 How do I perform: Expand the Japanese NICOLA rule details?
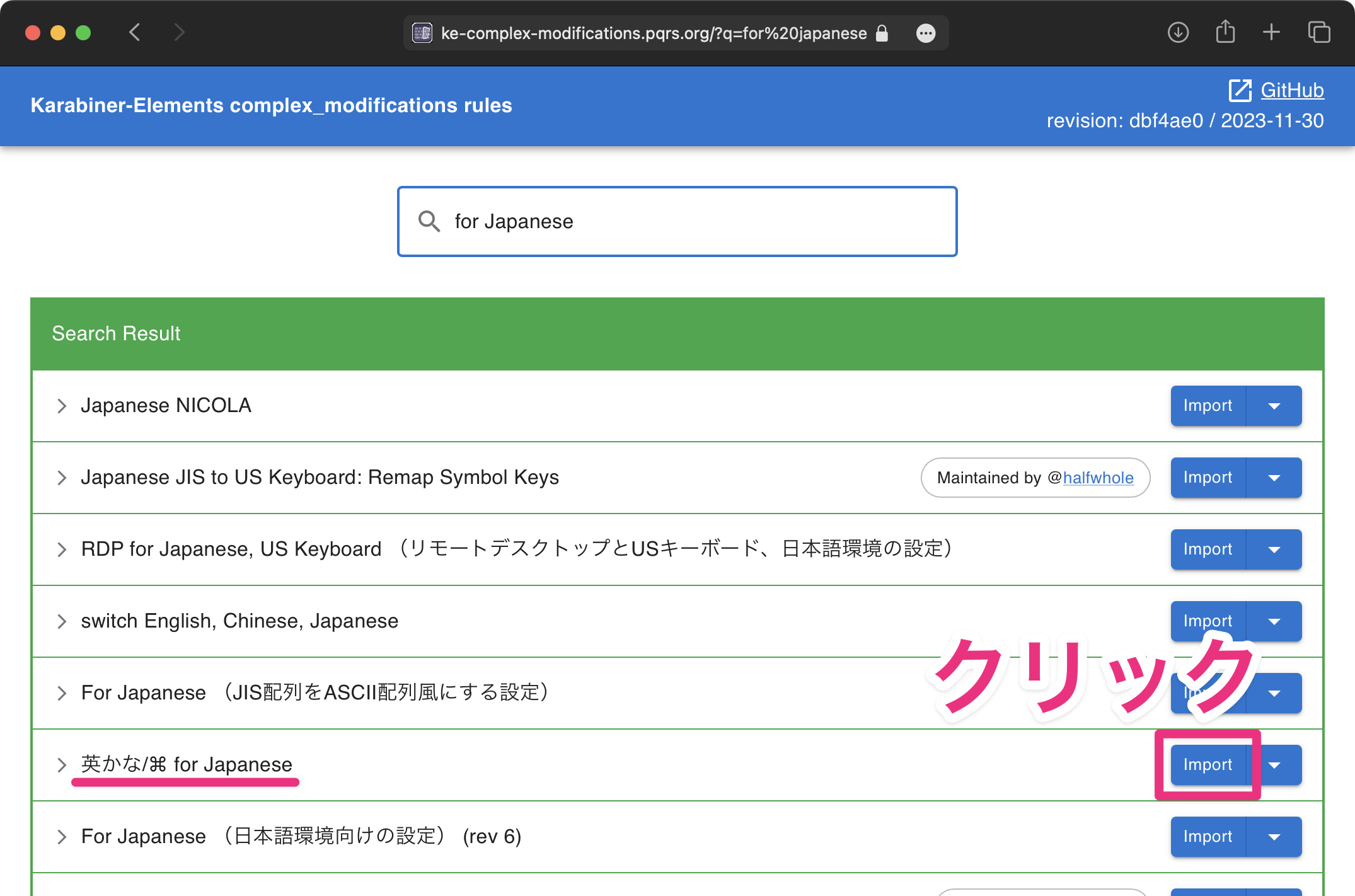point(61,406)
